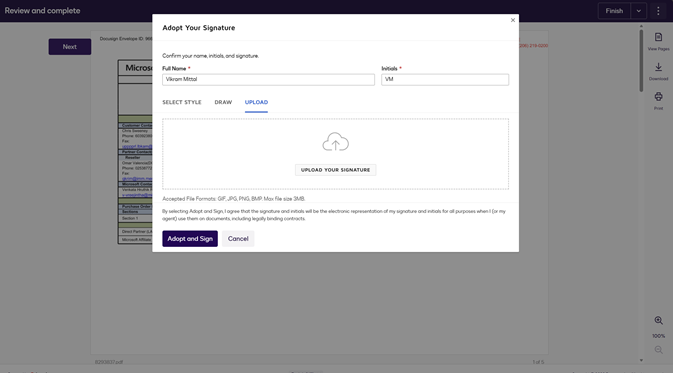Click the 100% zoom level text
This screenshot has height=373, width=673.
(658, 336)
